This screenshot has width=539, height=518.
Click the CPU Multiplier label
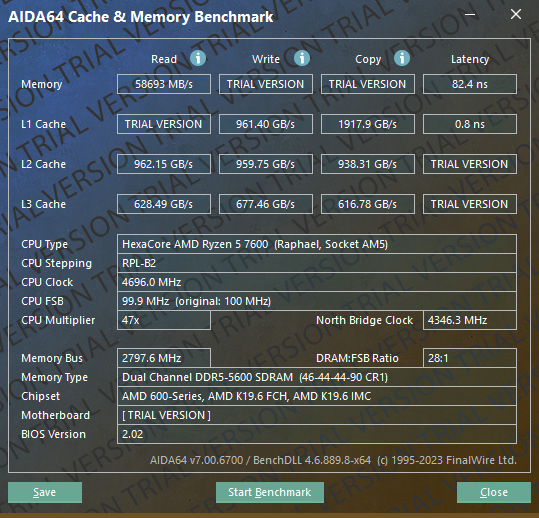58,321
